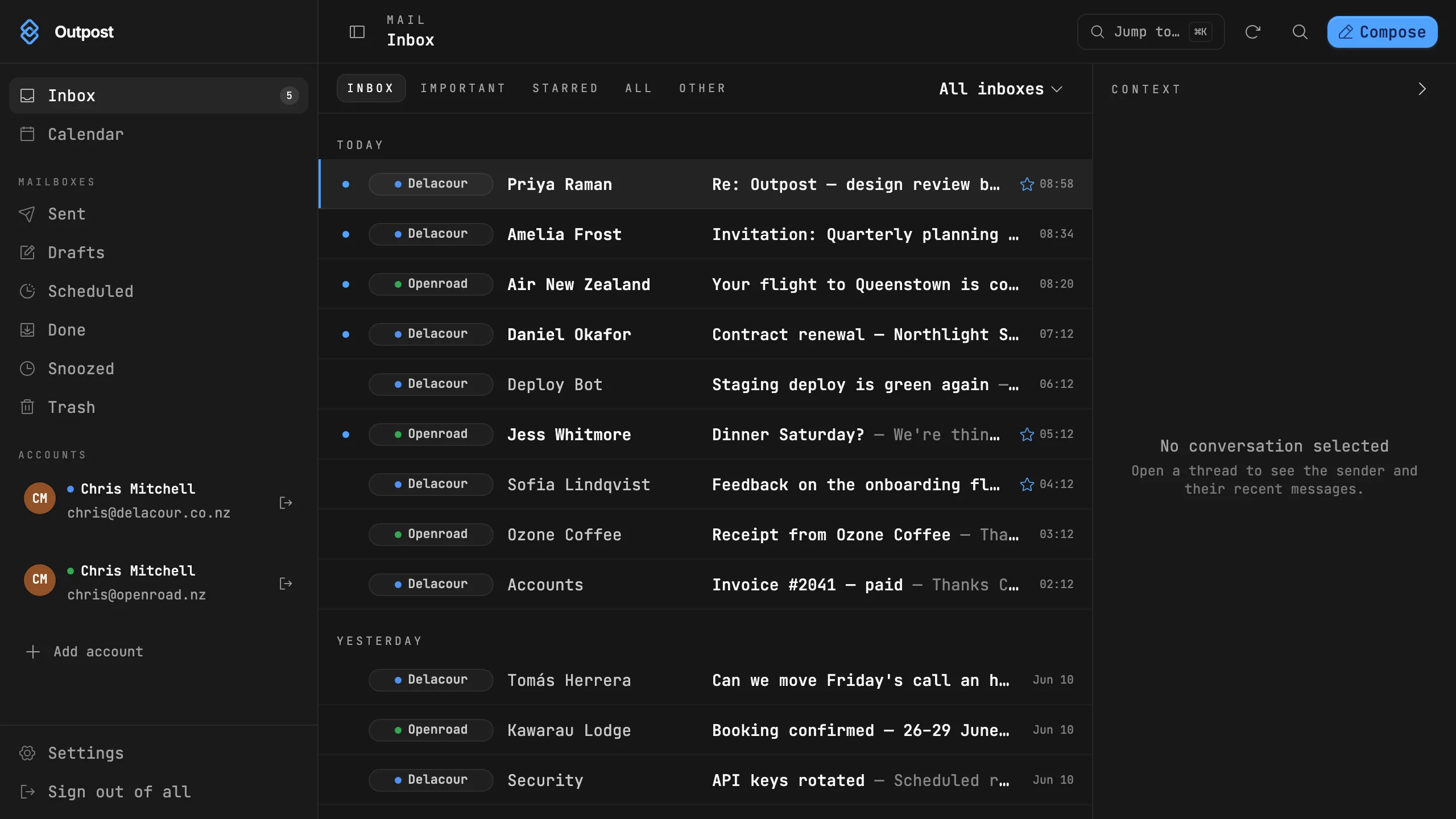1456x819 pixels.
Task: Toggle the sidebar panel icon
Action: (357, 32)
